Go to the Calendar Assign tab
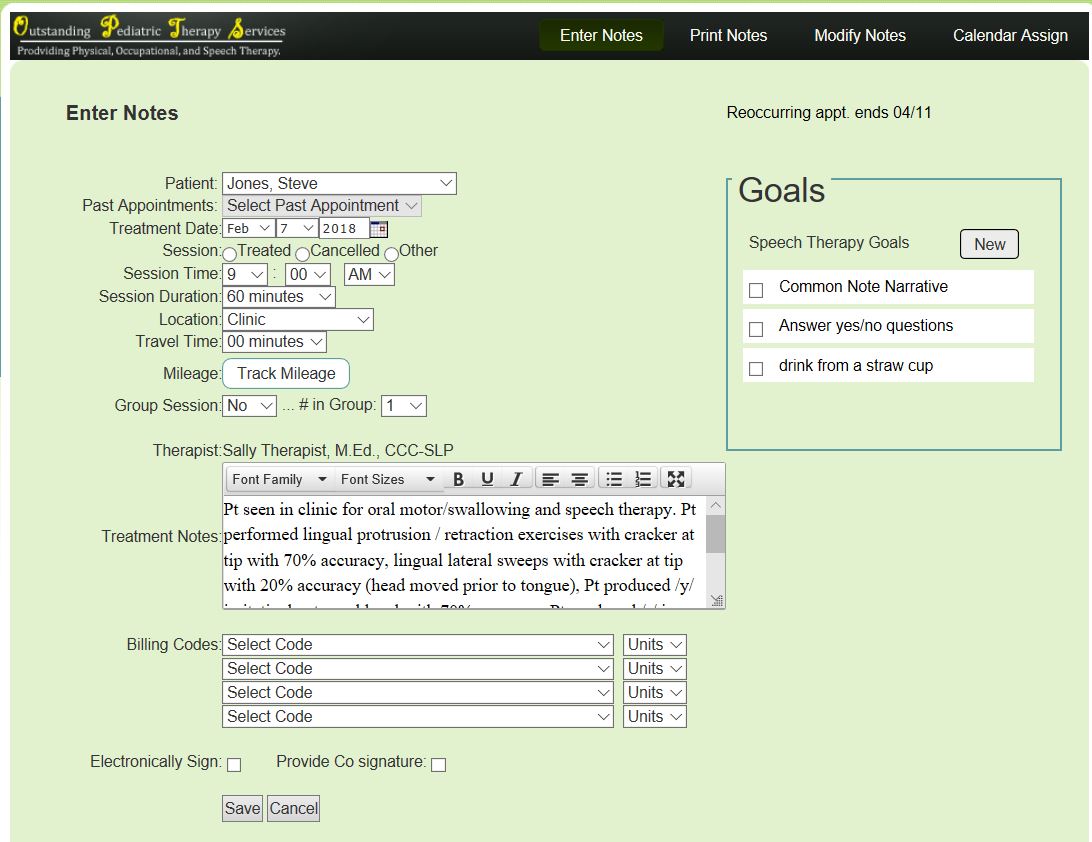The image size is (1092, 842). [x=1010, y=35]
